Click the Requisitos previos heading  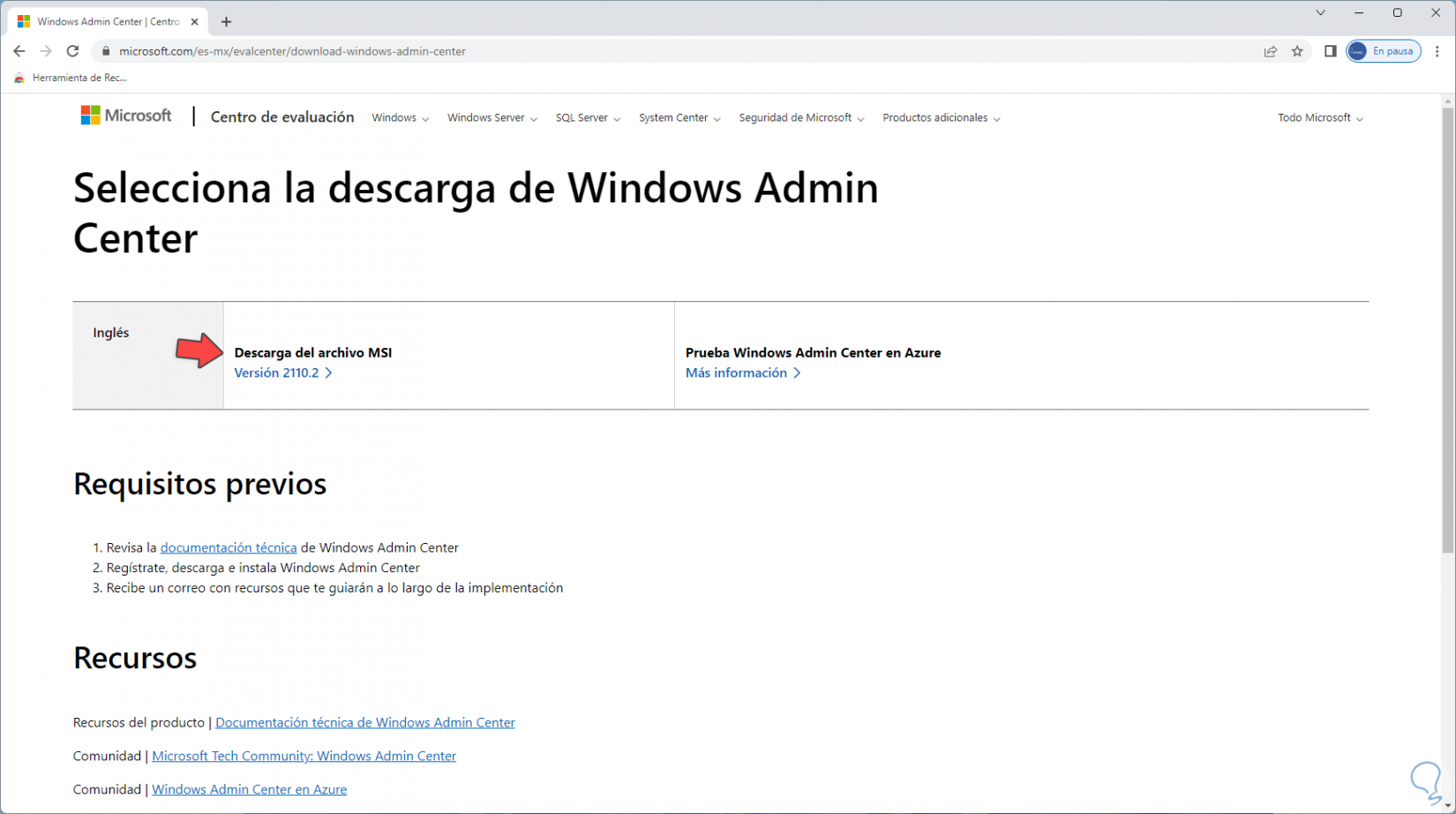click(200, 484)
